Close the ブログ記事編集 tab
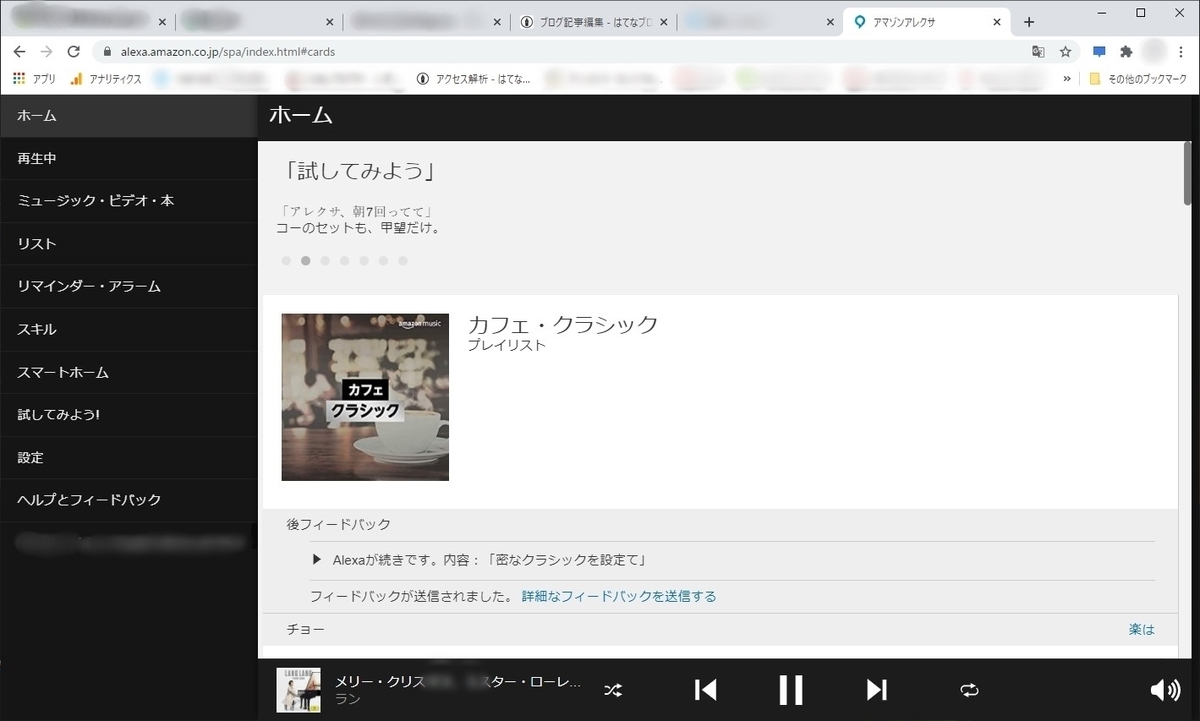Image resolution: width=1200 pixels, height=721 pixels. pyautogui.click(x=663, y=22)
